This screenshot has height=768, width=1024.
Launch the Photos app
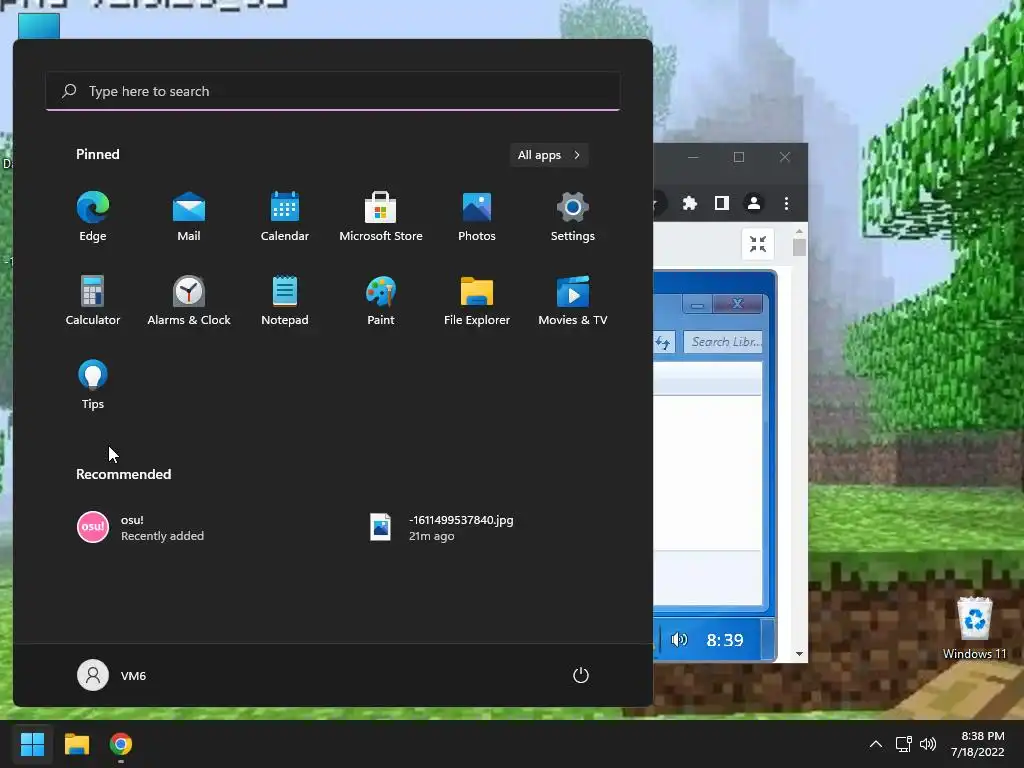click(x=477, y=217)
